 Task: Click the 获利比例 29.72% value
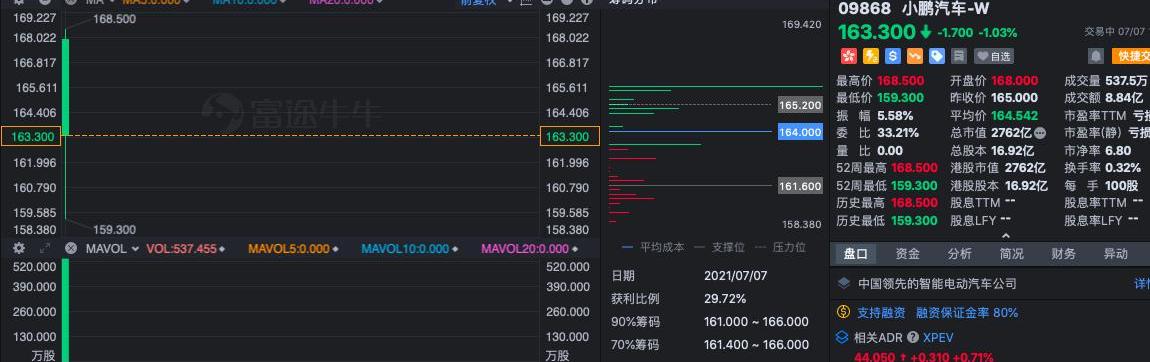point(725,299)
